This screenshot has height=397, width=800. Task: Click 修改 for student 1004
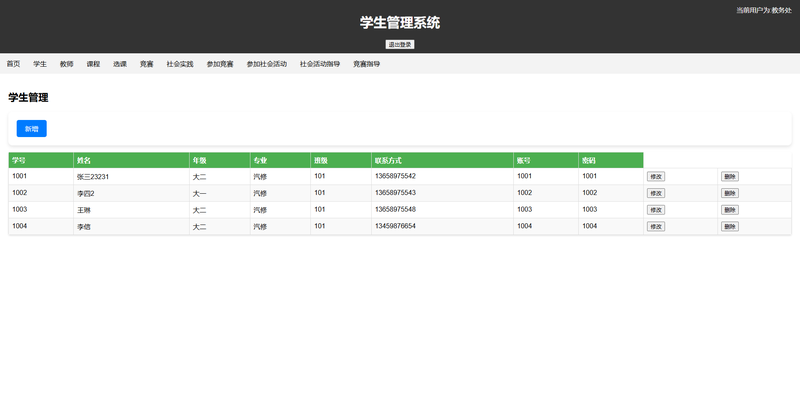[x=656, y=227]
